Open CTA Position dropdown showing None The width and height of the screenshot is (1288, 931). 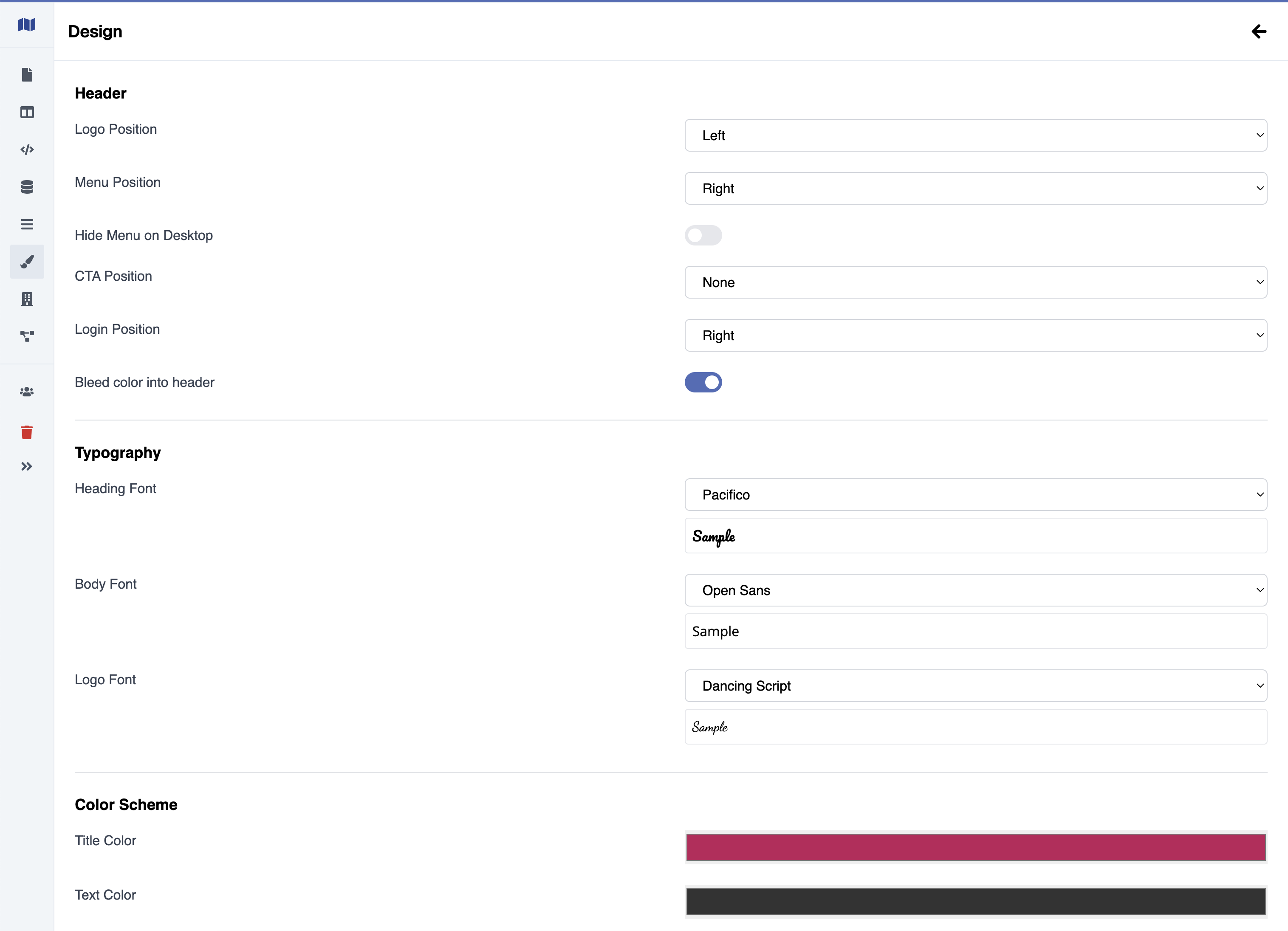point(975,282)
